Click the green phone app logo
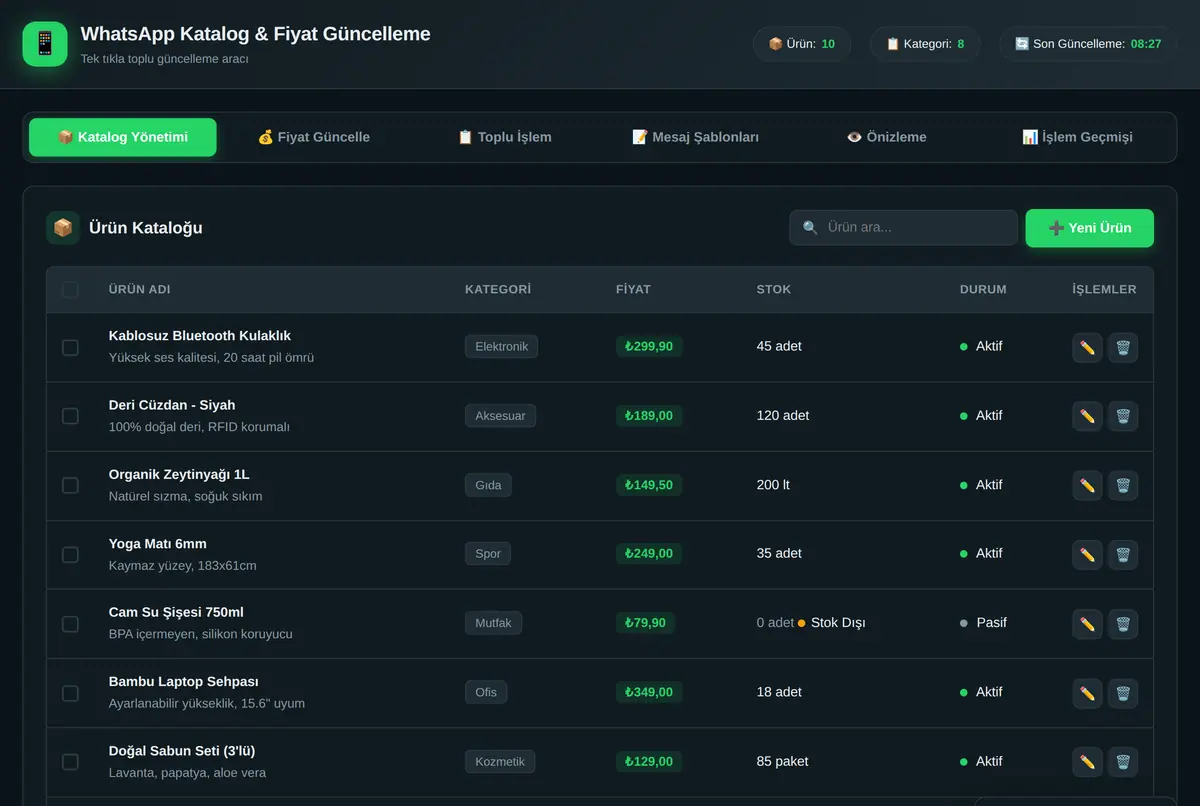The image size is (1200, 806). pos(45,44)
